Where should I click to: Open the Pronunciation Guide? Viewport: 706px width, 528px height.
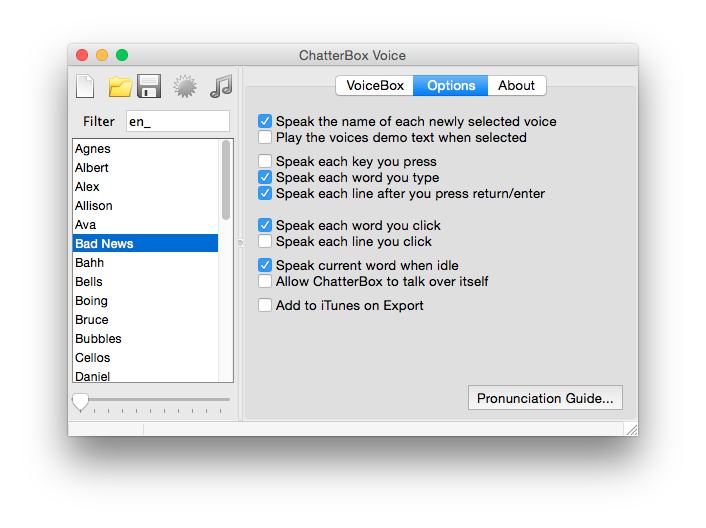545,398
